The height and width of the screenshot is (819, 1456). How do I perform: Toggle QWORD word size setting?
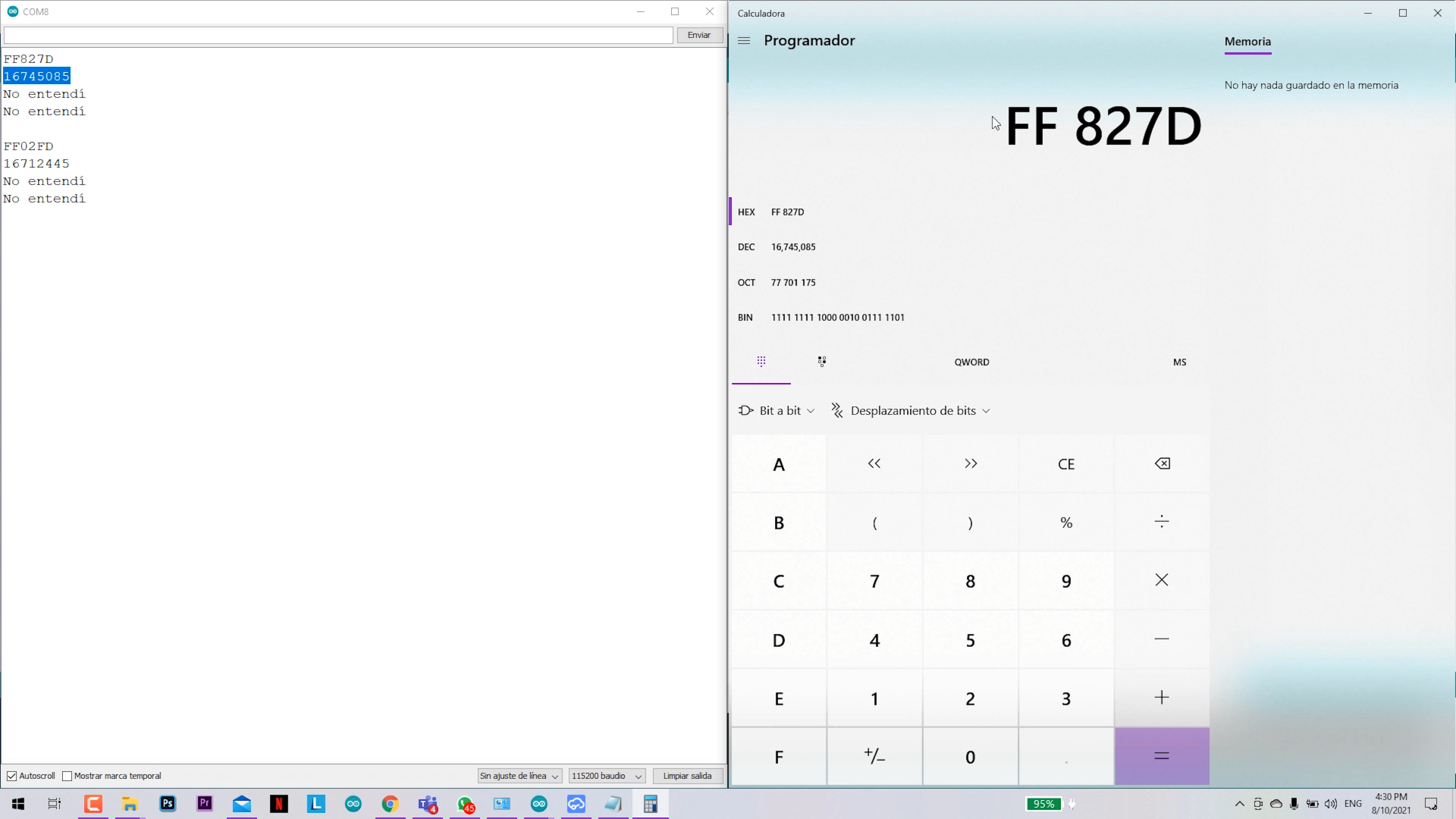pyautogui.click(x=971, y=362)
